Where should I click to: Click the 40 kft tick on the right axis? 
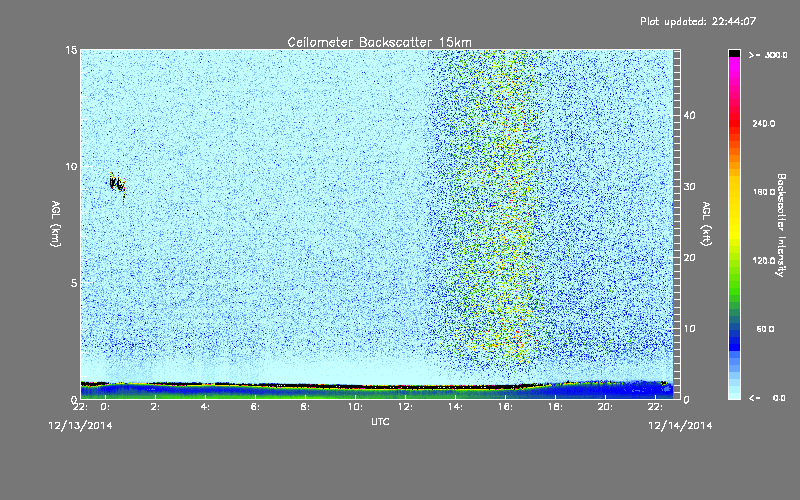point(689,115)
